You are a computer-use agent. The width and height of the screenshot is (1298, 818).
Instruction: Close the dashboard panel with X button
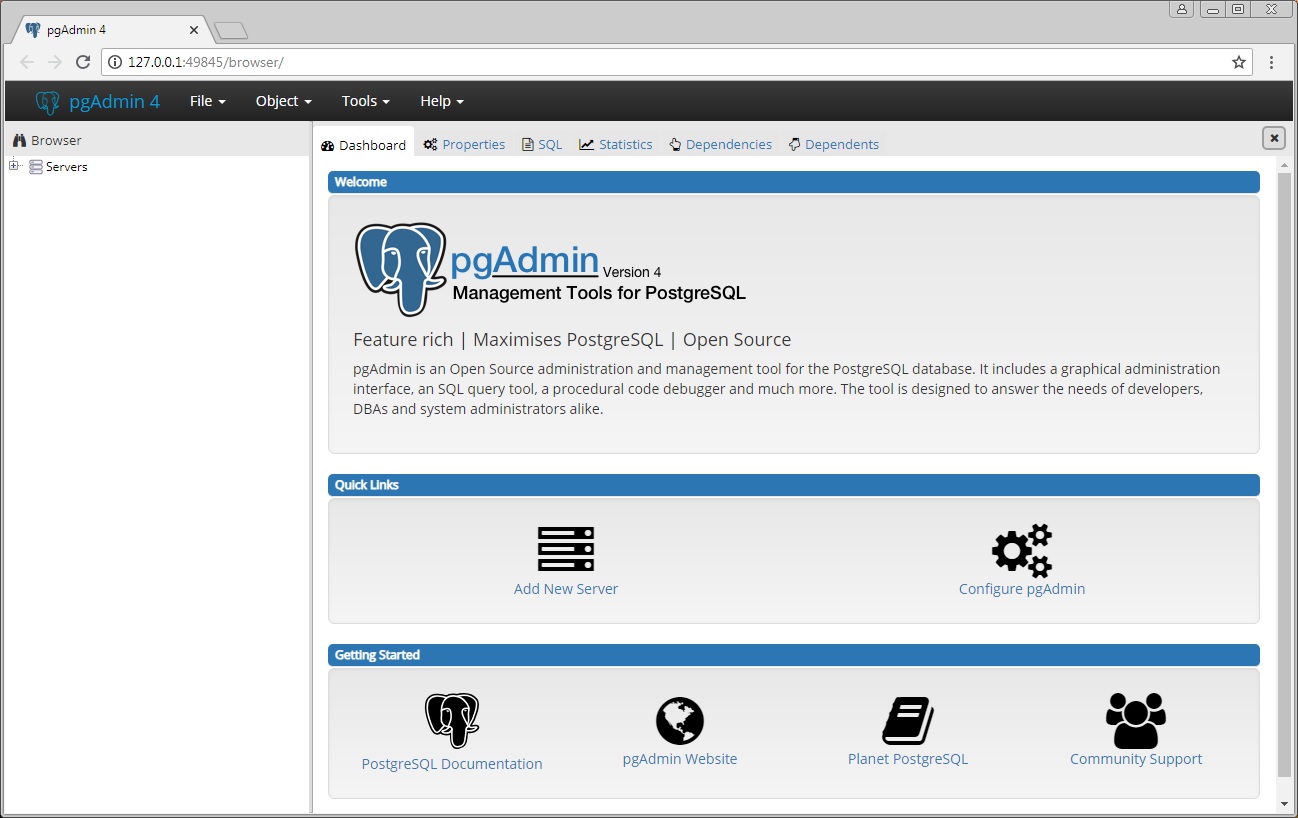coord(1274,138)
